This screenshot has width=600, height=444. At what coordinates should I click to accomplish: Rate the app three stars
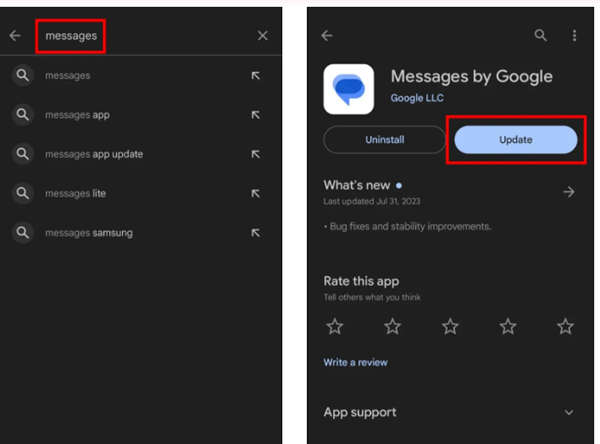point(450,326)
